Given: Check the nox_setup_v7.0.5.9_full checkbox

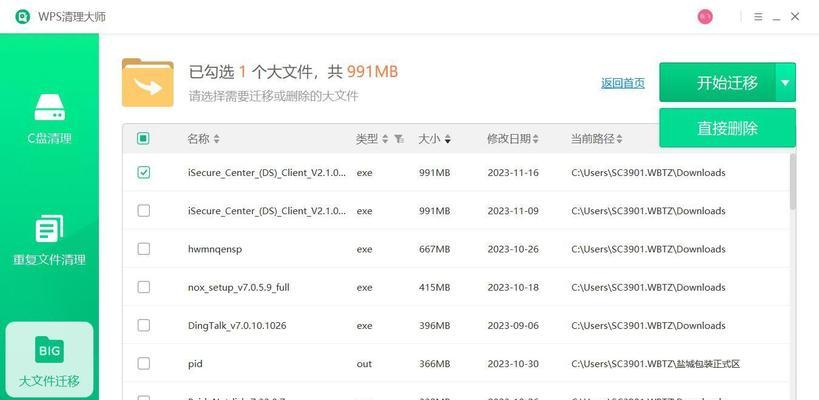Looking at the screenshot, I should point(143,287).
